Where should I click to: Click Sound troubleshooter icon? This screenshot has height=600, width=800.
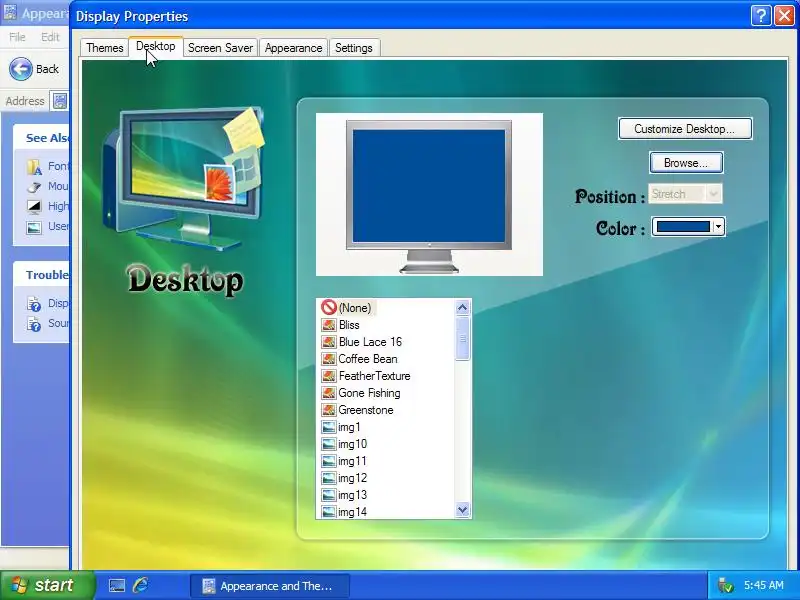[x=34, y=323]
